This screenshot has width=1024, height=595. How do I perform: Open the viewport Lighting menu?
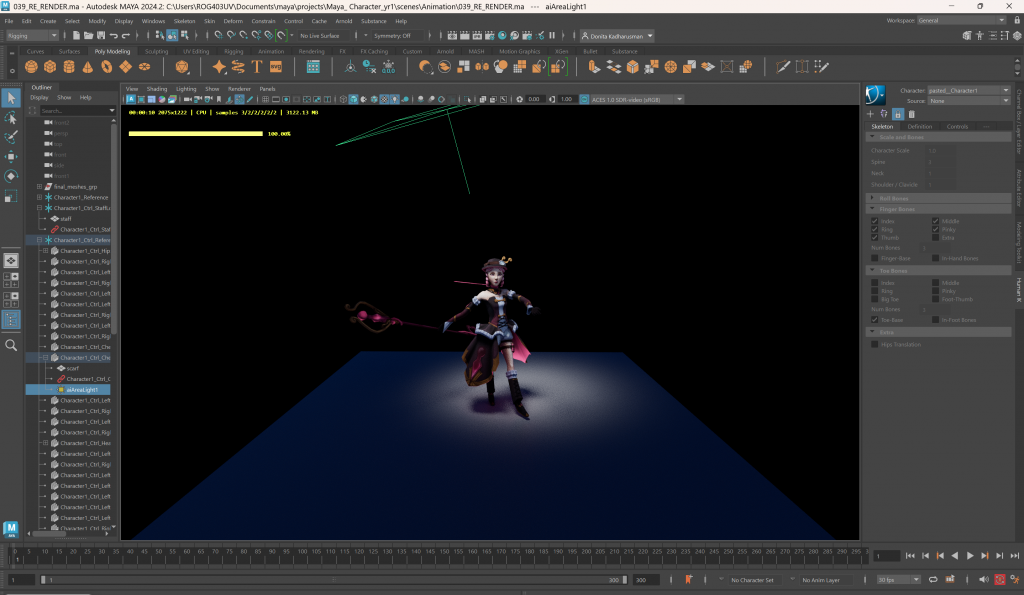(186, 89)
